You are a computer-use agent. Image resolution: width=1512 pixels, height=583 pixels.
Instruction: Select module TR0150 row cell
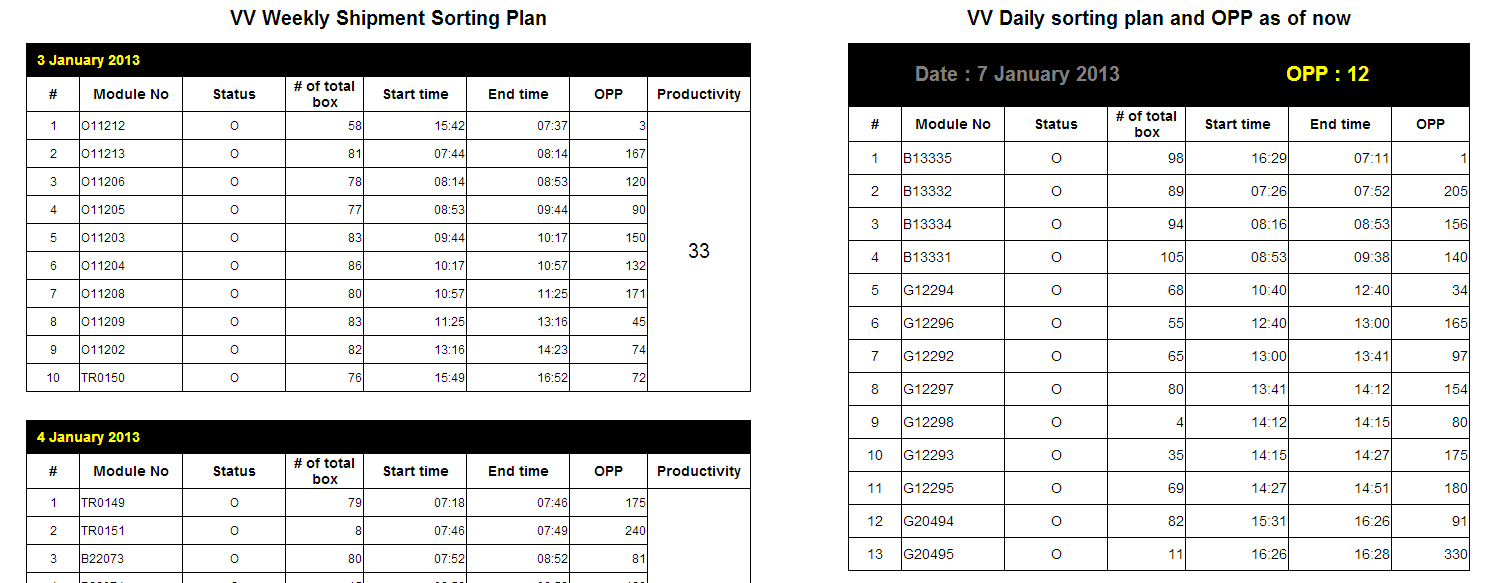point(103,378)
